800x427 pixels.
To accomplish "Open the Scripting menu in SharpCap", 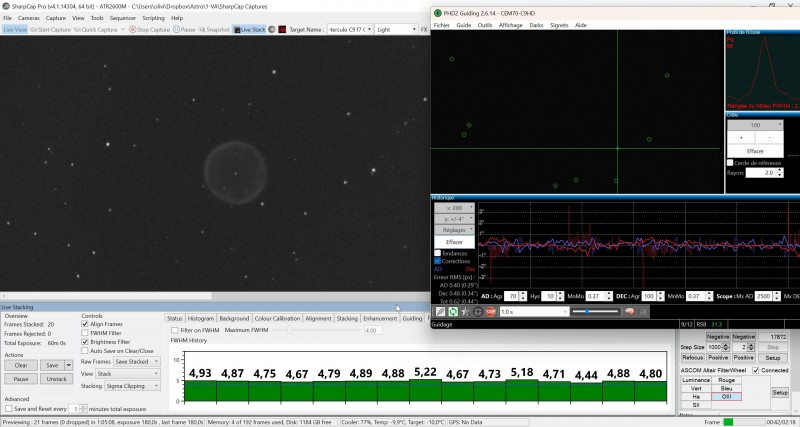I will pos(153,18).
